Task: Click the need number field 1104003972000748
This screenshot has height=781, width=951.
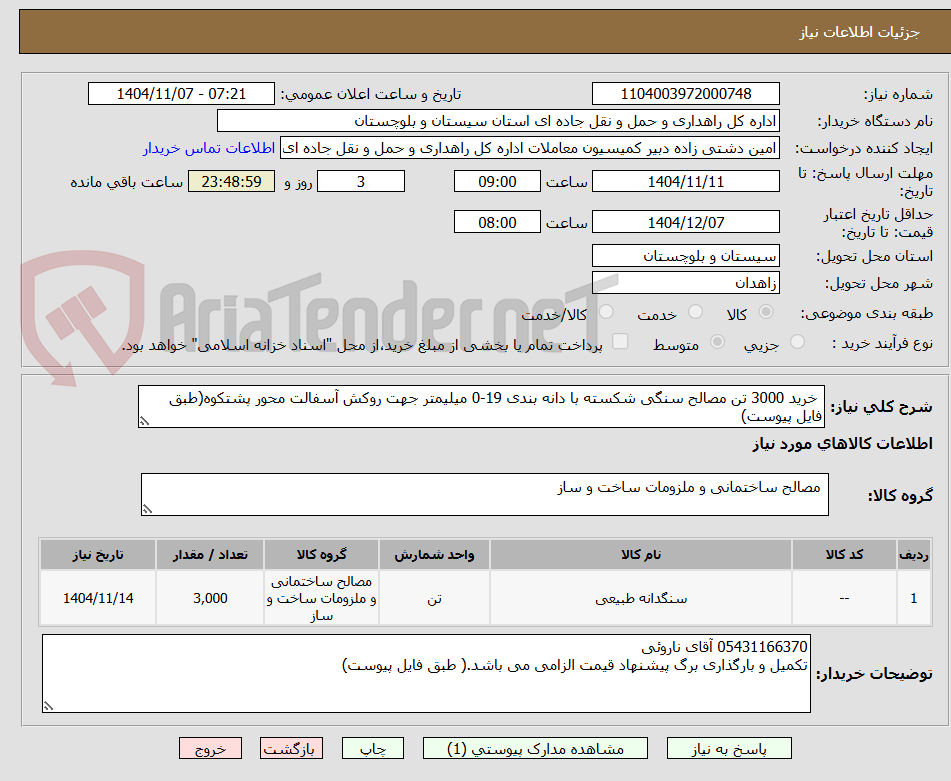Action: 685,94
